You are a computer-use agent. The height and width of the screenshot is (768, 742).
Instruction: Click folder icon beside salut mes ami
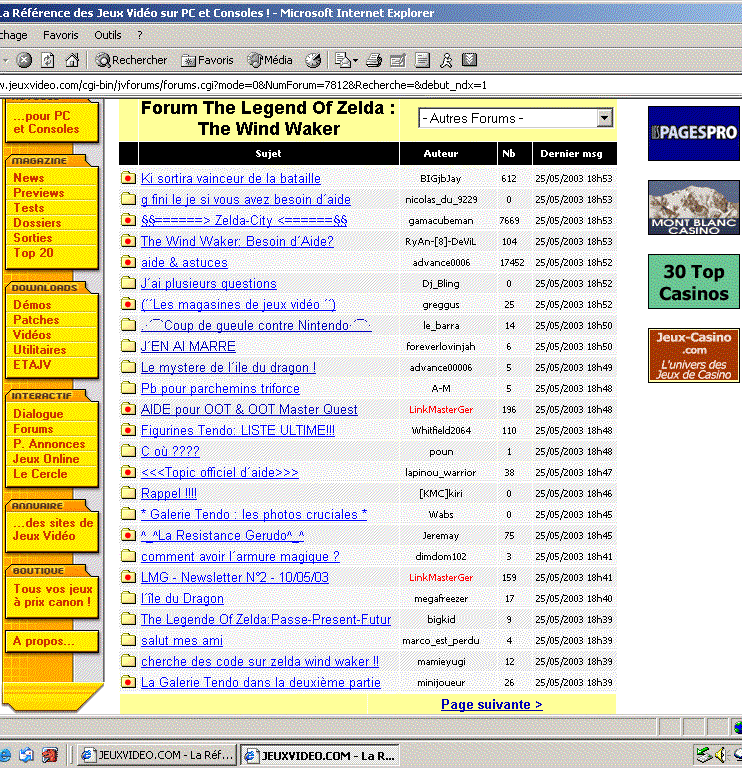coord(128,640)
